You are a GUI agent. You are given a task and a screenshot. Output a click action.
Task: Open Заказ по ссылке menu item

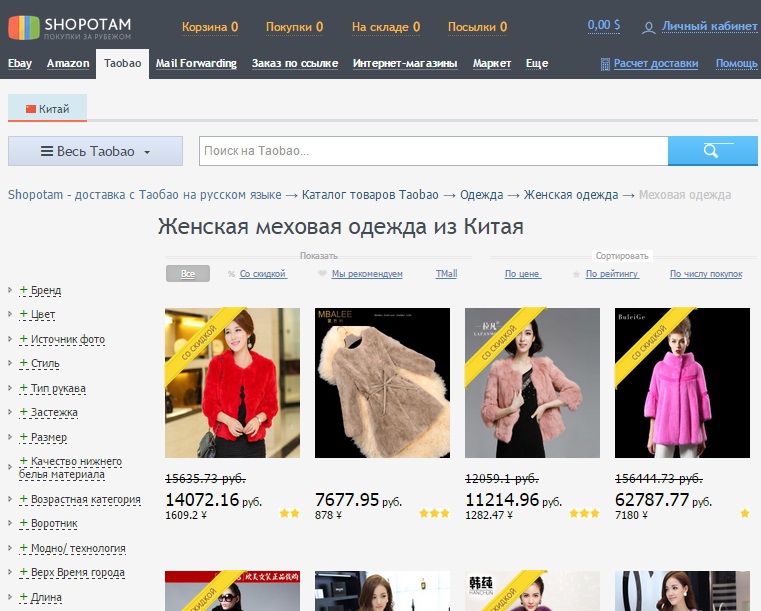pos(295,64)
